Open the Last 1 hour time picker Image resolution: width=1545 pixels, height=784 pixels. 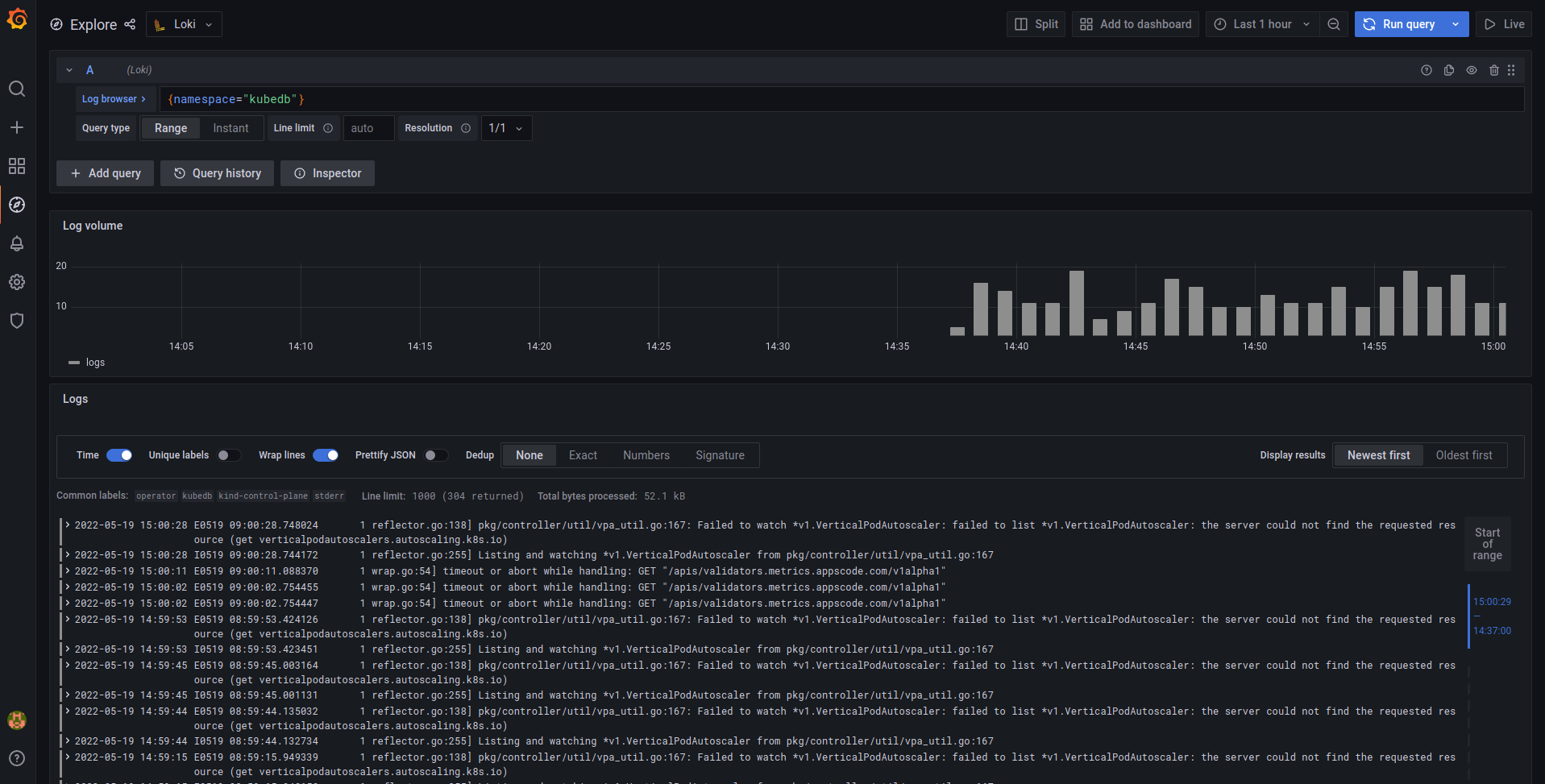[1262, 24]
